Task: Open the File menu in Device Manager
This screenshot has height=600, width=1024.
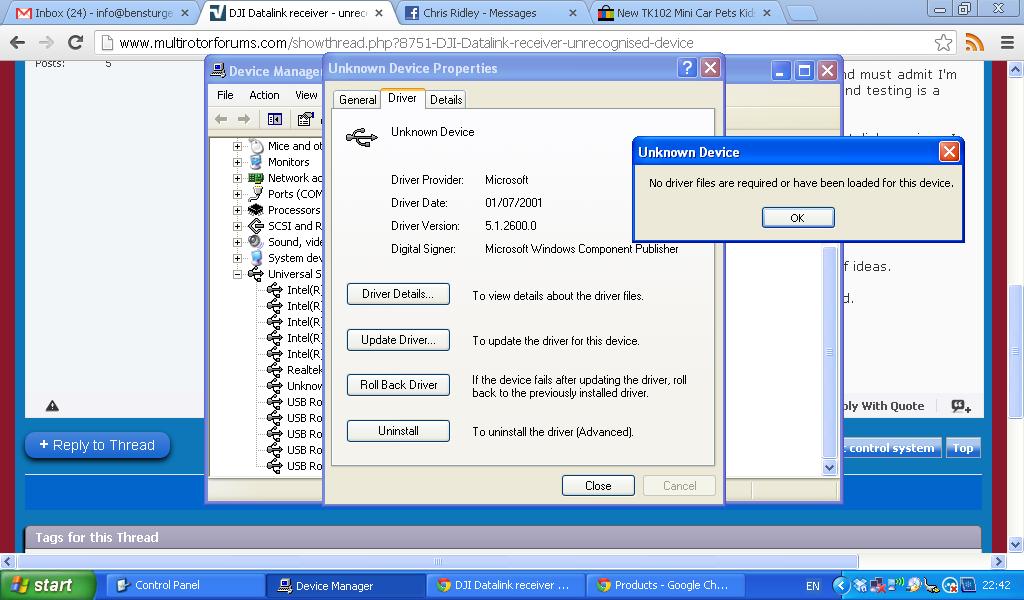Action: [225, 95]
